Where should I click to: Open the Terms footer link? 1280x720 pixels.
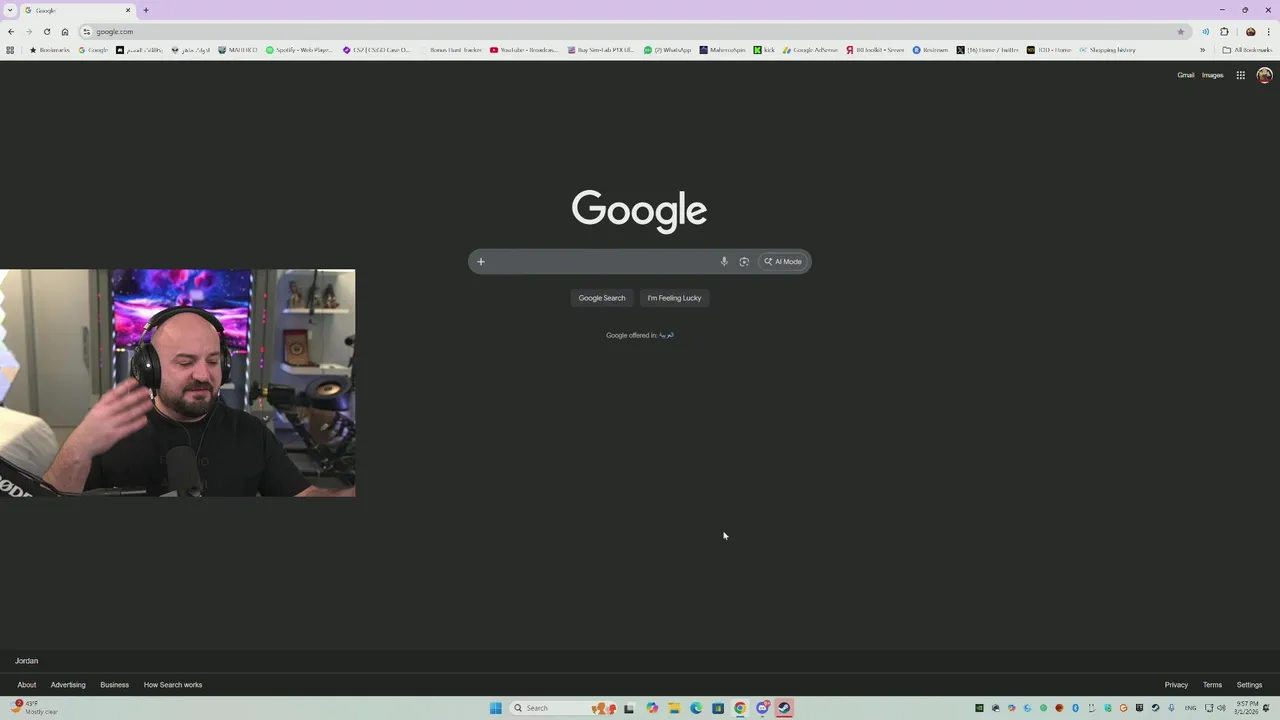(x=1212, y=685)
